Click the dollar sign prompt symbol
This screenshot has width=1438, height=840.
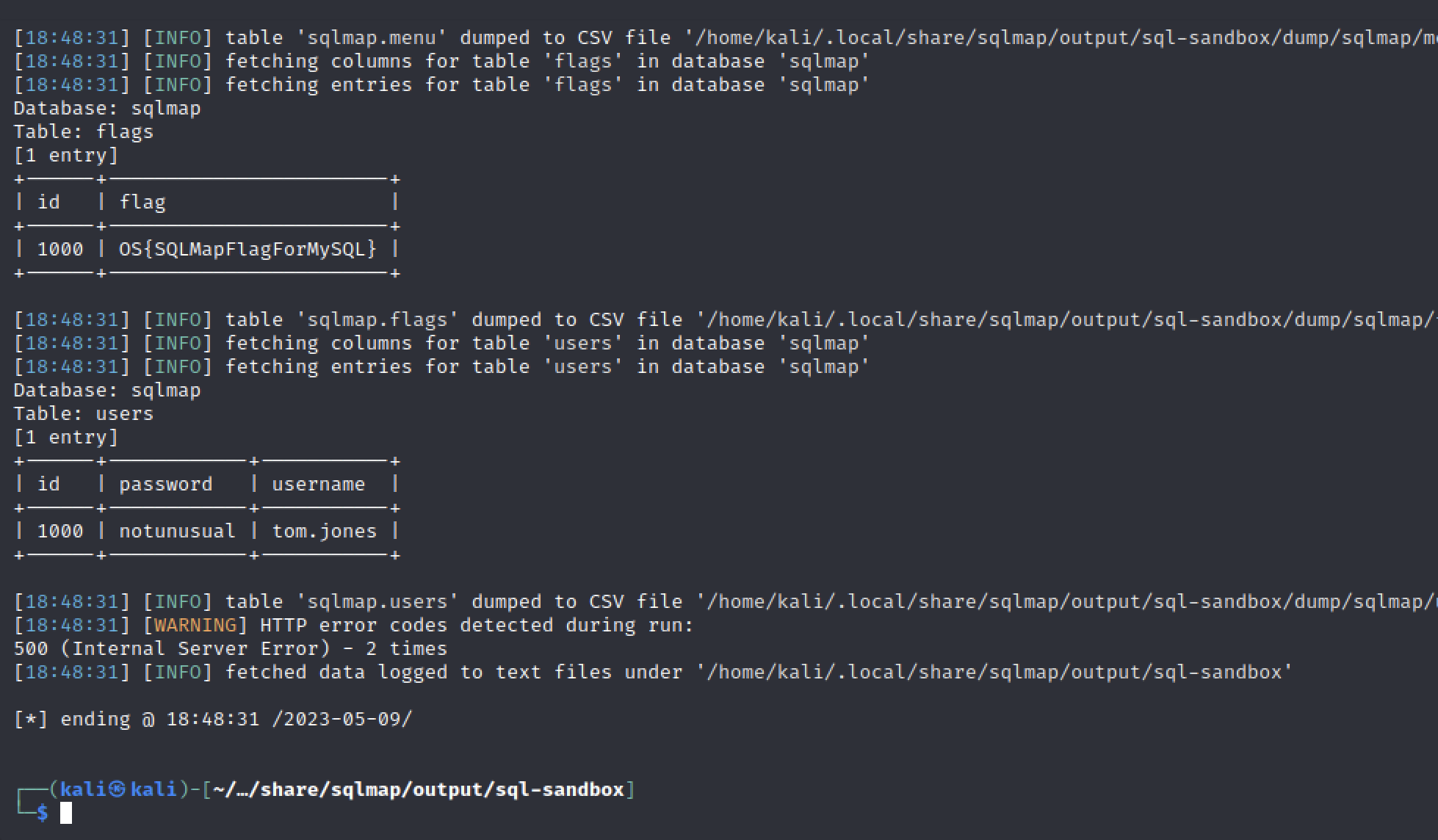click(x=43, y=813)
